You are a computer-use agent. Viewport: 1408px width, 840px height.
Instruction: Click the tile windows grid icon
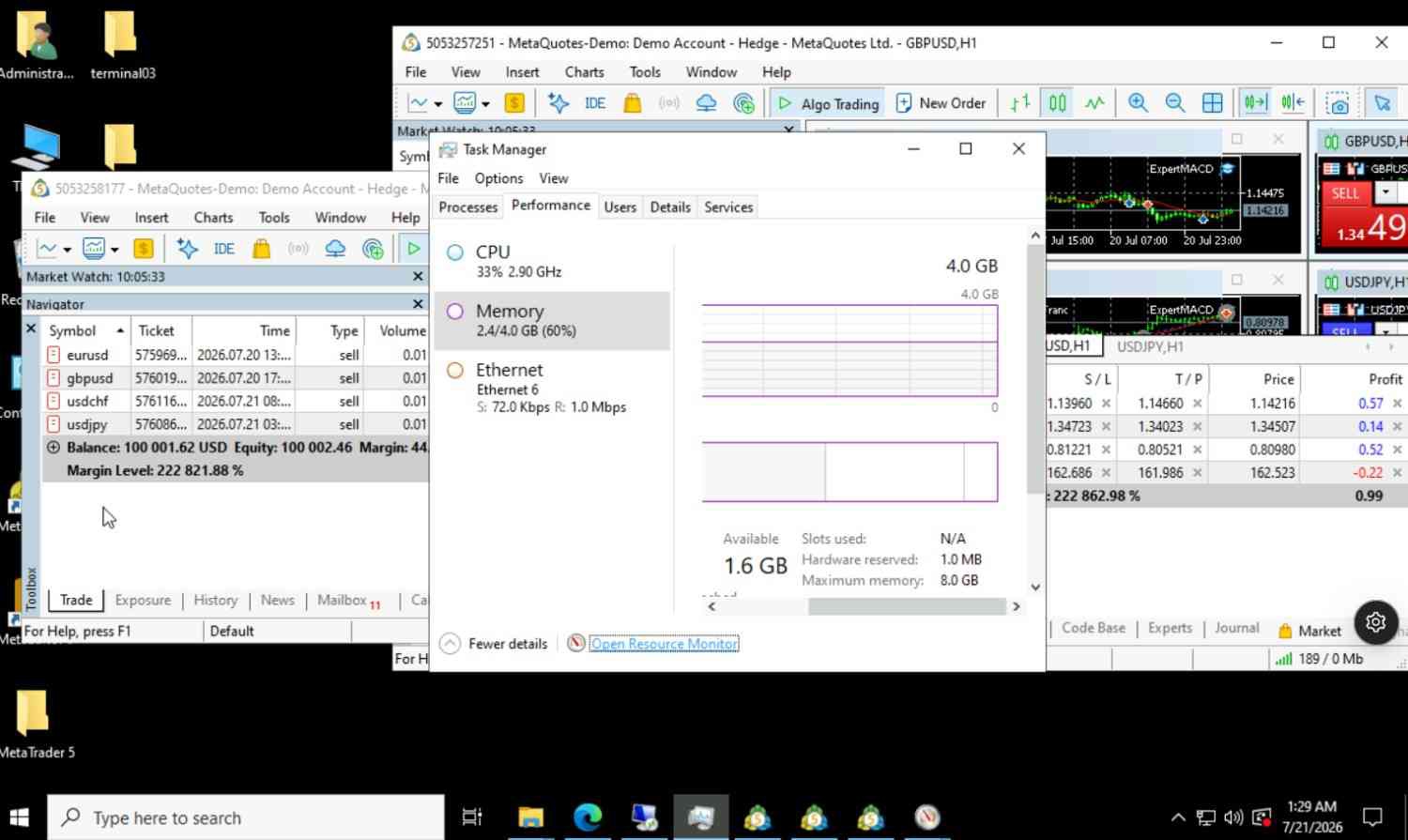(x=1213, y=103)
